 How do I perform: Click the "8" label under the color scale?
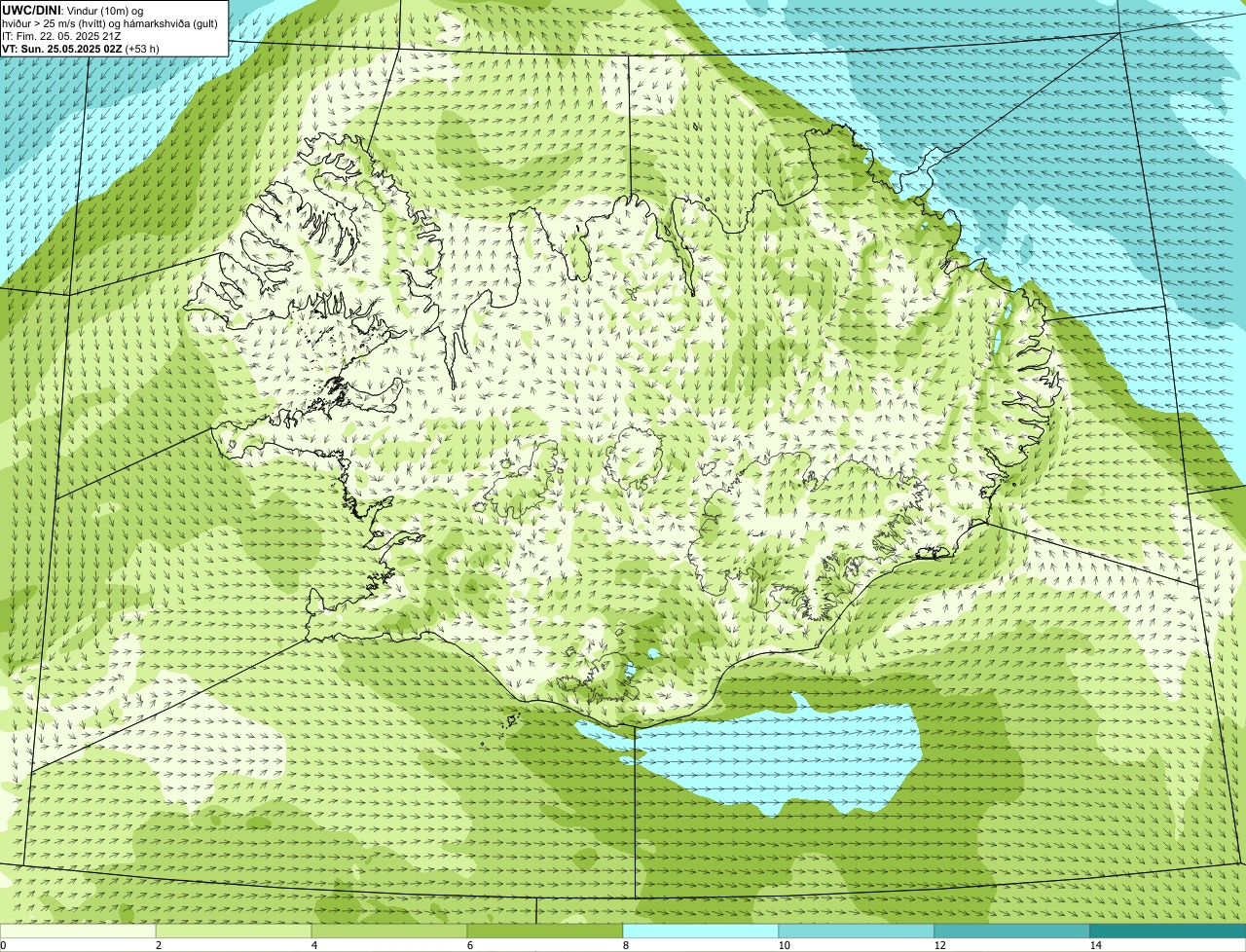click(625, 945)
